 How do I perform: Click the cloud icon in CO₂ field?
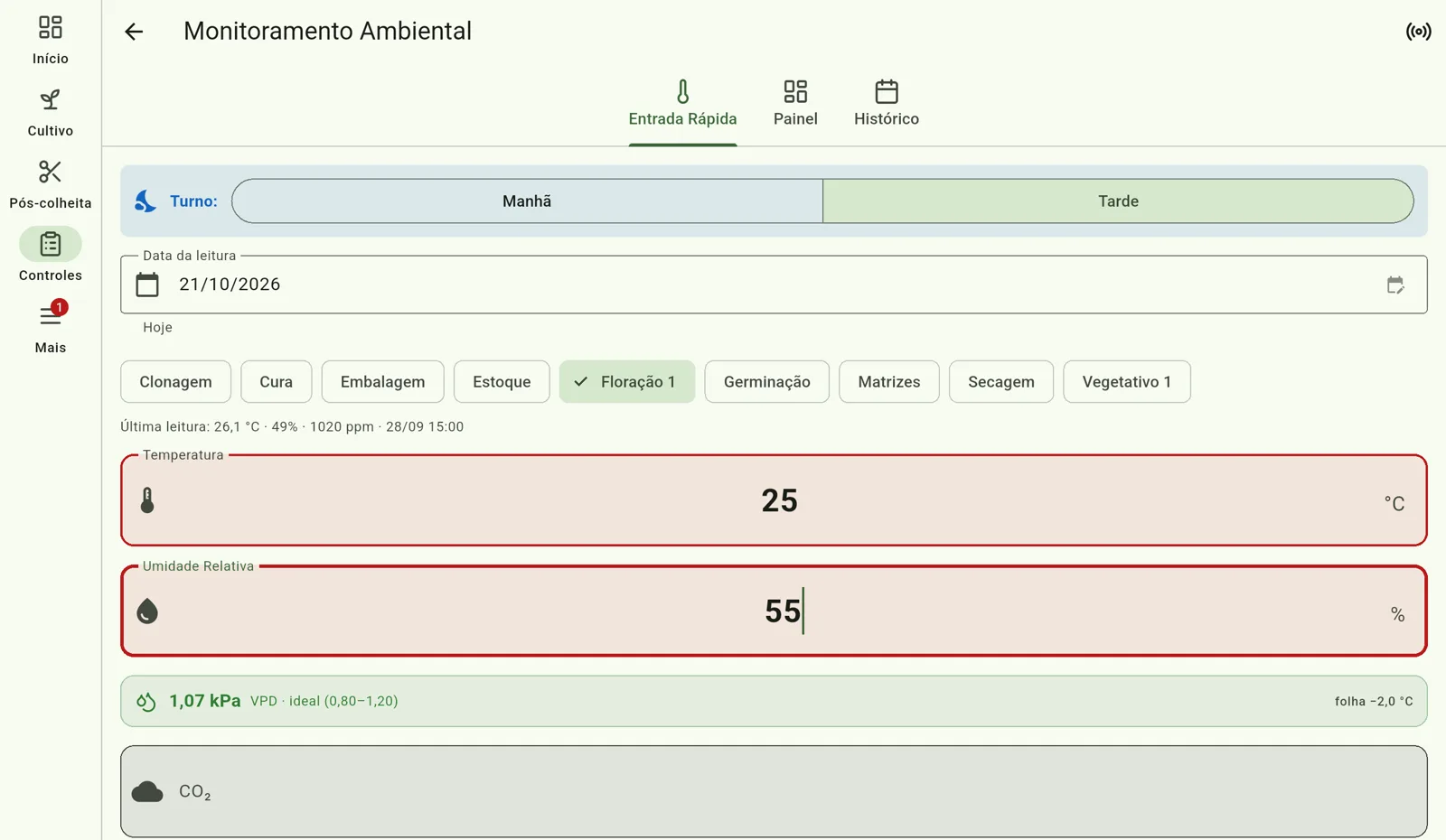[147, 792]
